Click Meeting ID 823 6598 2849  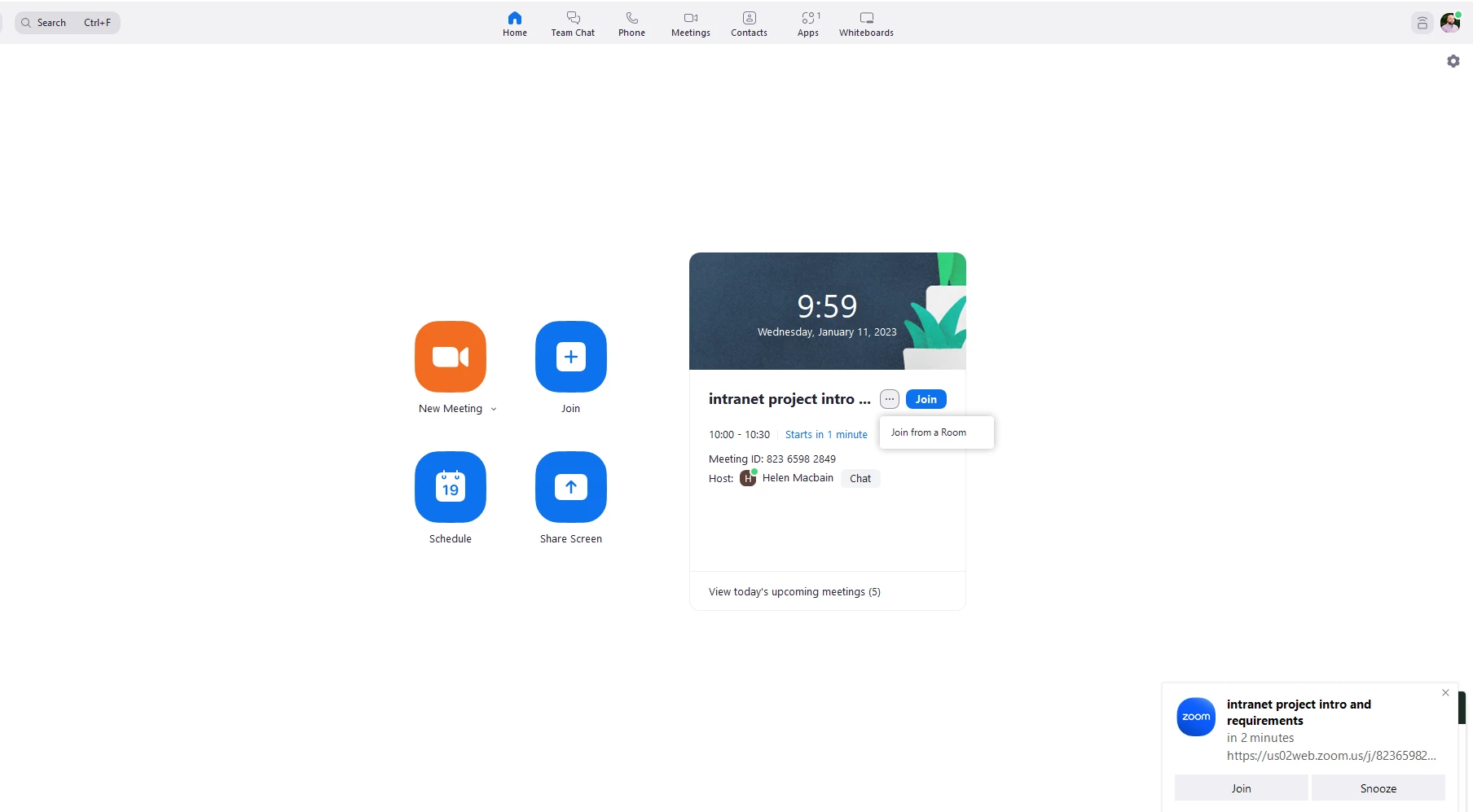[772, 459]
